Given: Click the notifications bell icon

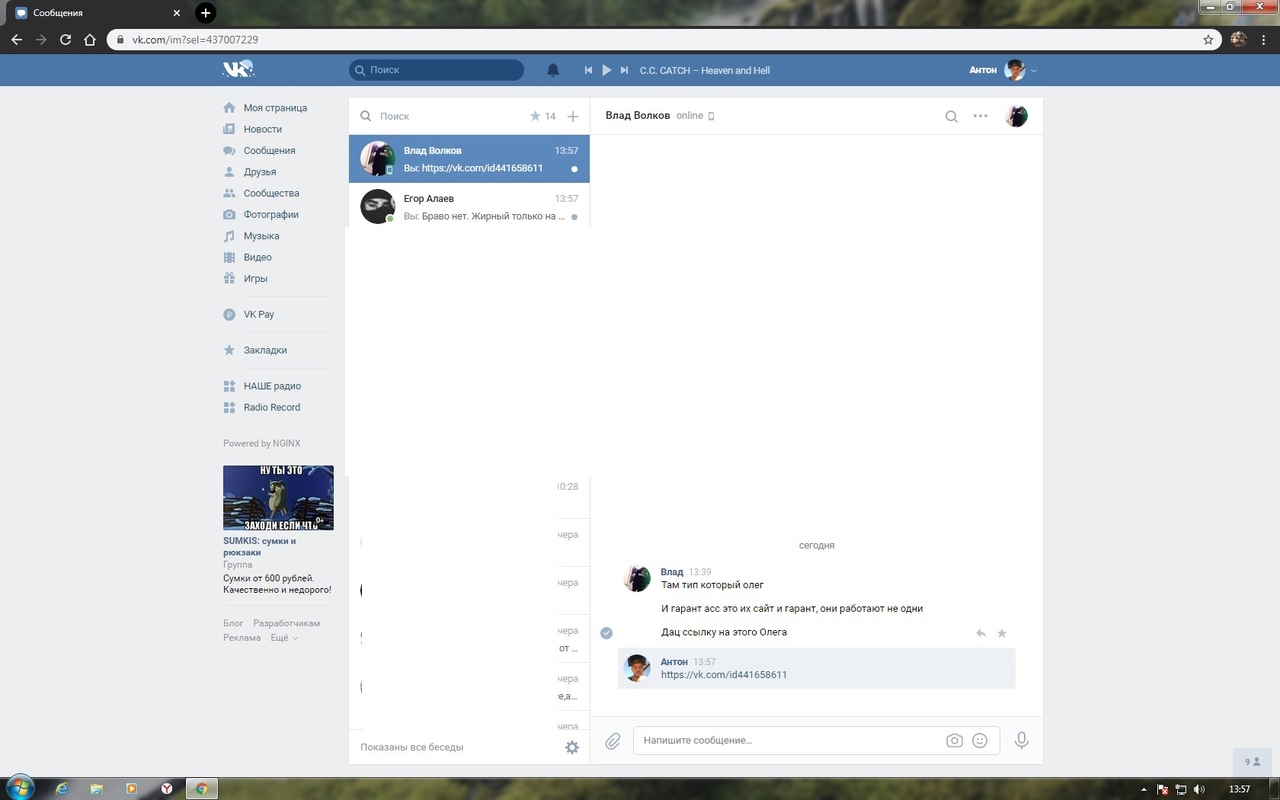Looking at the screenshot, I should coord(553,70).
